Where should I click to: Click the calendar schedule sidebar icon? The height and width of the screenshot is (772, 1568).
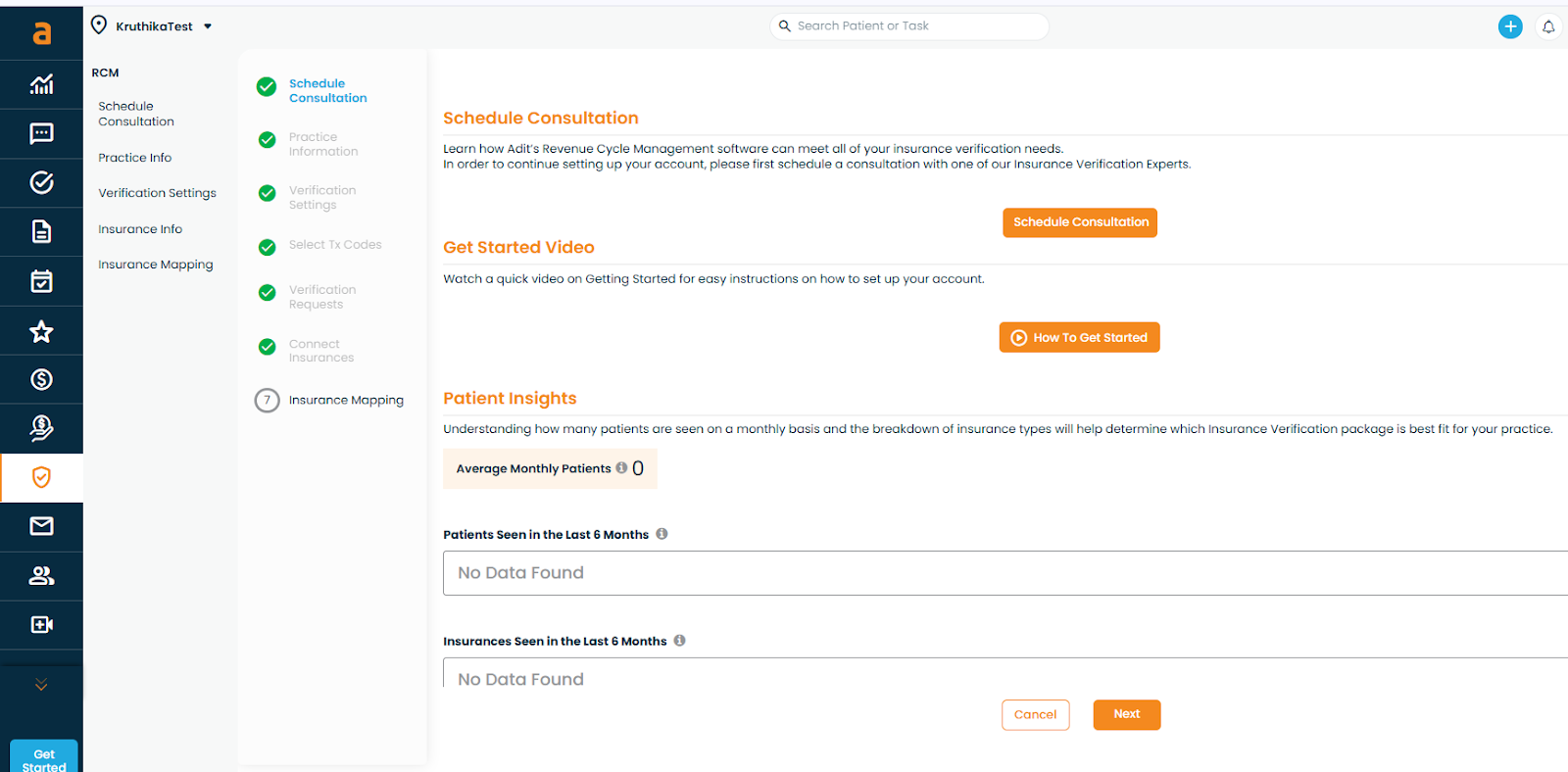pyautogui.click(x=41, y=281)
